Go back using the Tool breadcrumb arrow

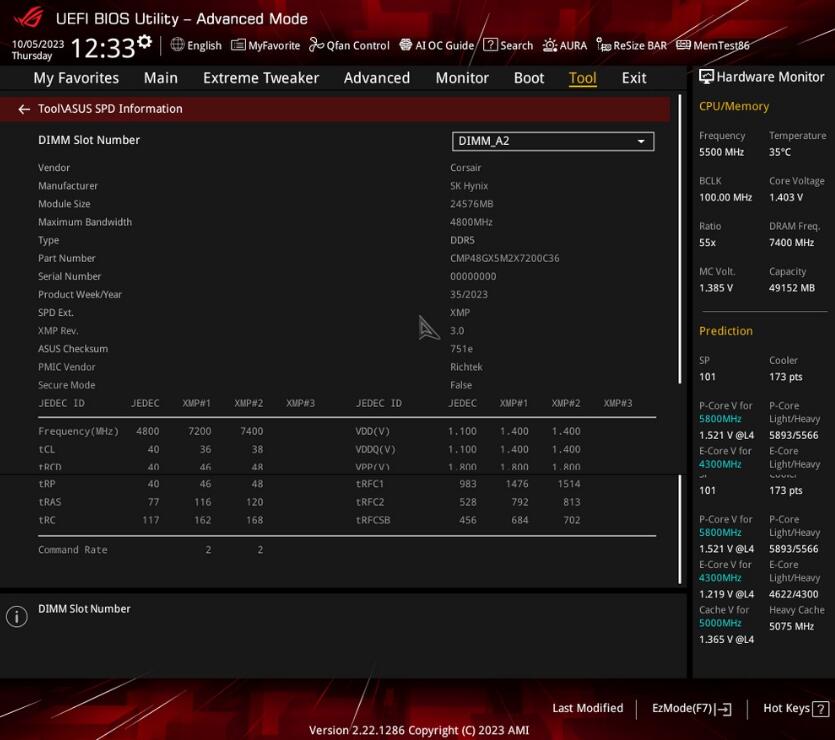[22, 108]
